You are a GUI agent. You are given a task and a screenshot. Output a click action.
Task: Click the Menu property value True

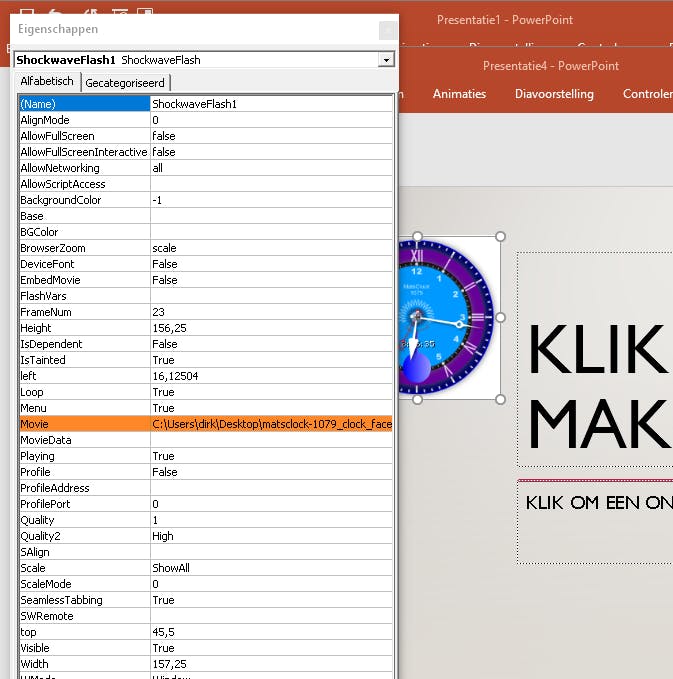[271, 408]
